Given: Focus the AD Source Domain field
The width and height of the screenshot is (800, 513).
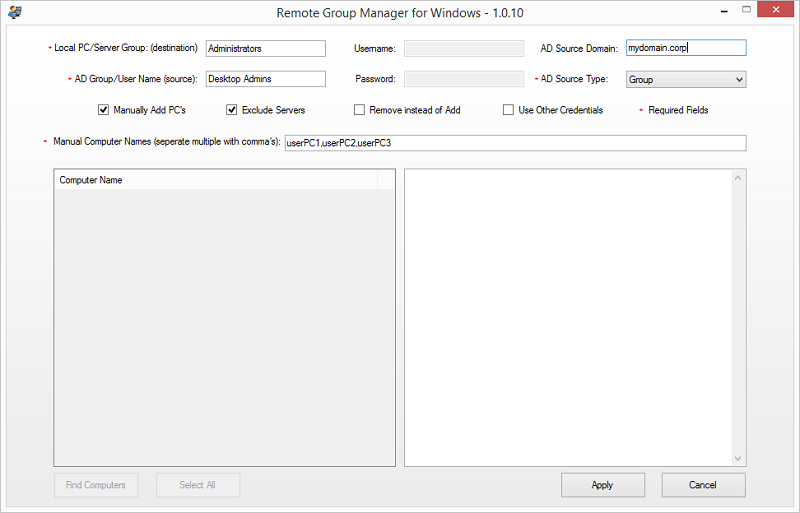Looking at the screenshot, I should pyautogui.click(x=686, y=48).
